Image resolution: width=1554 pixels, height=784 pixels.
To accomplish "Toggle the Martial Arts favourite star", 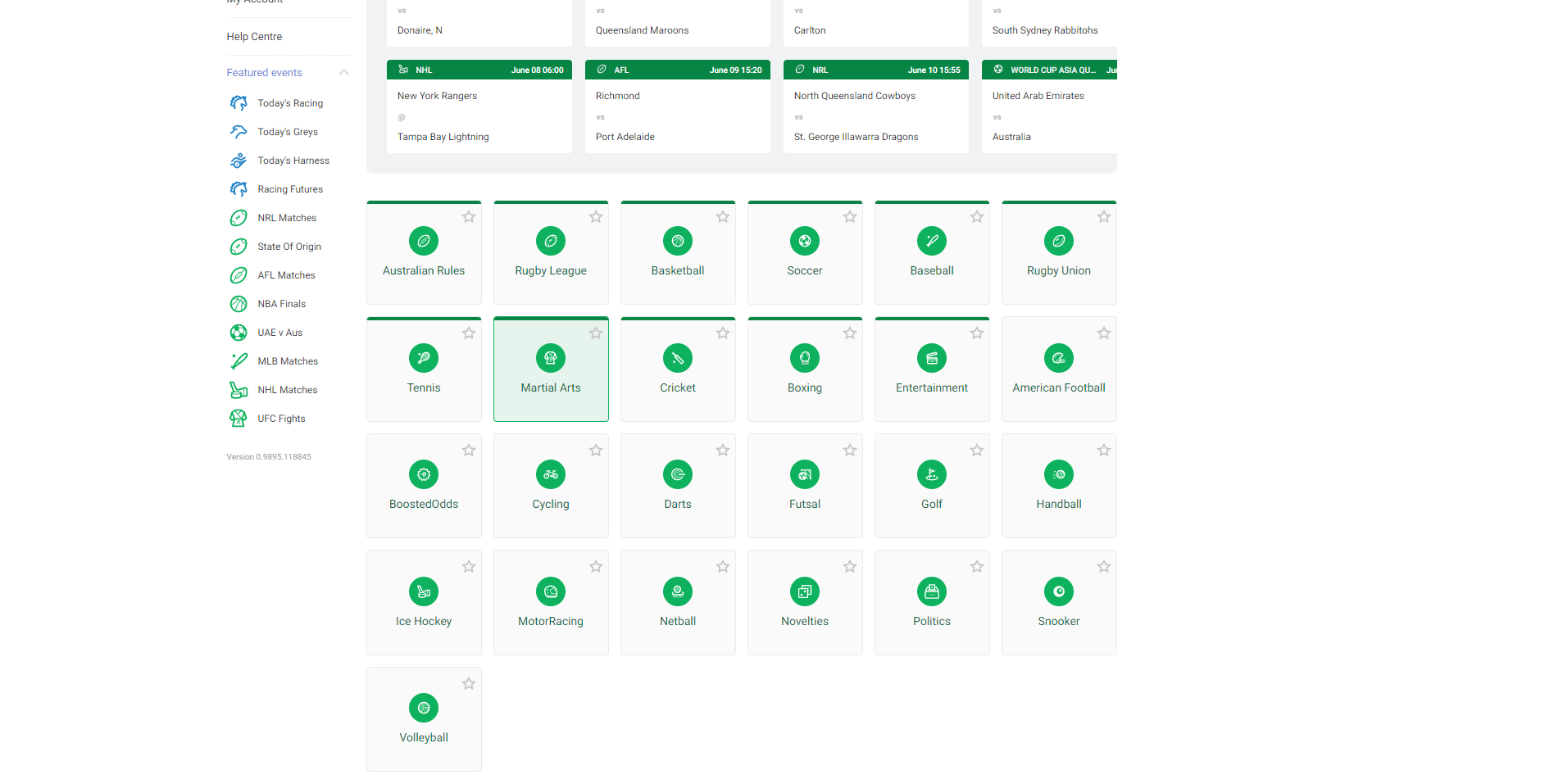I will (596, 333).
